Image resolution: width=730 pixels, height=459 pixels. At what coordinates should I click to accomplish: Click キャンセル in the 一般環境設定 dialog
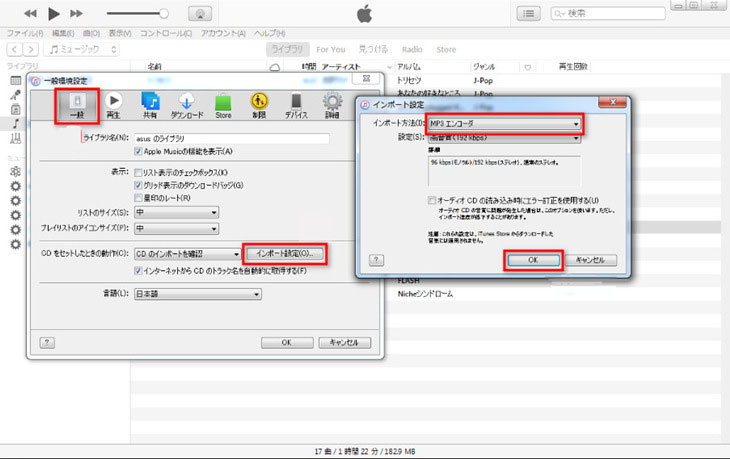coord(345,343)
